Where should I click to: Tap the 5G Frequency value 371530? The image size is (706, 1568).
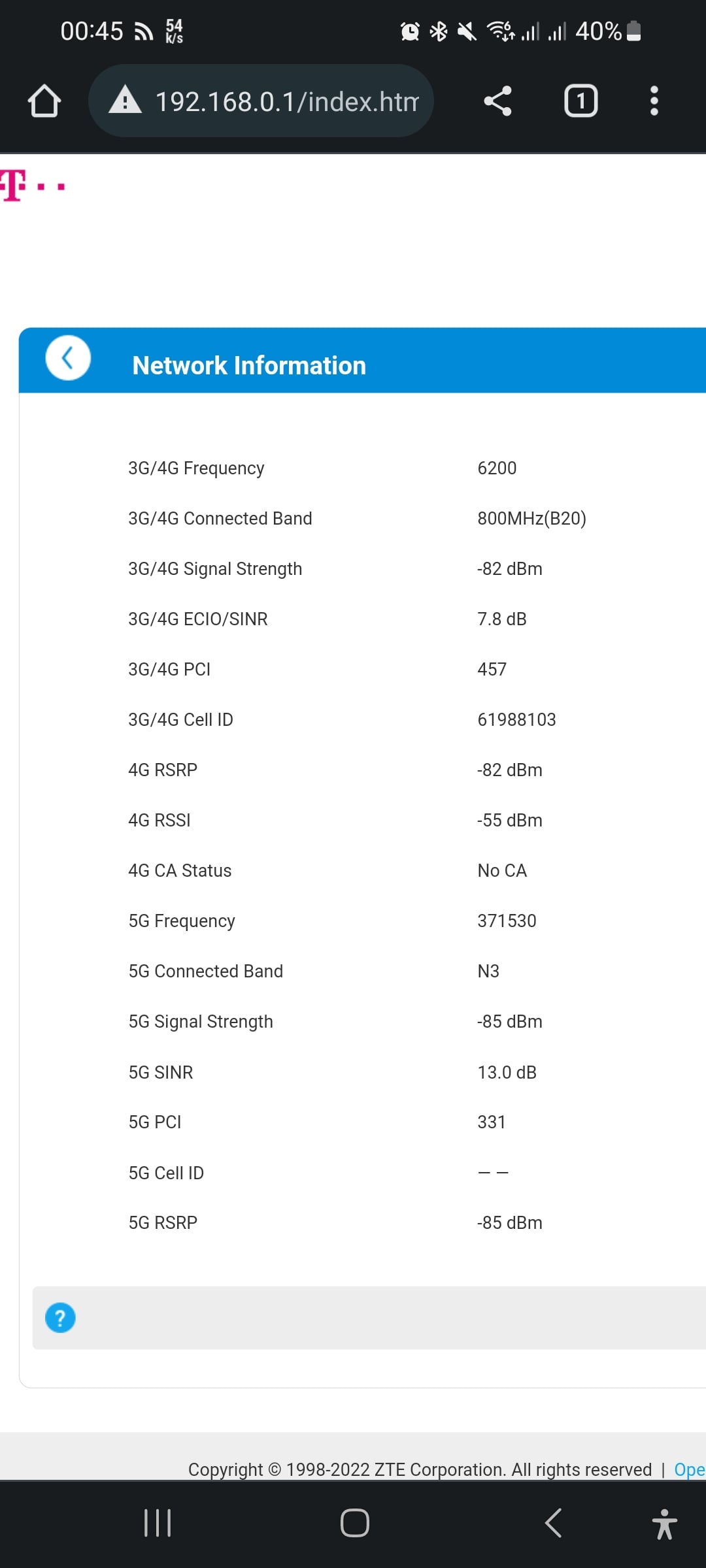click(x=507, y=921)
